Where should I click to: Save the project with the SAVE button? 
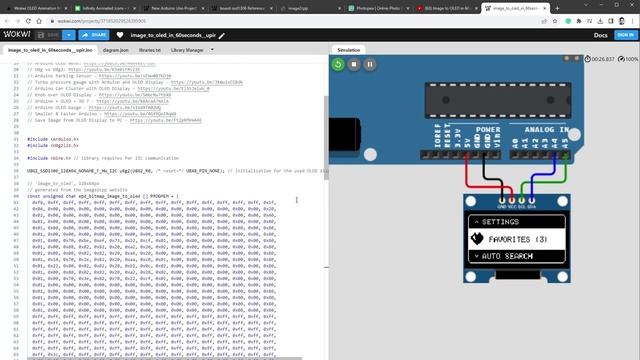[x=48, y=35]
